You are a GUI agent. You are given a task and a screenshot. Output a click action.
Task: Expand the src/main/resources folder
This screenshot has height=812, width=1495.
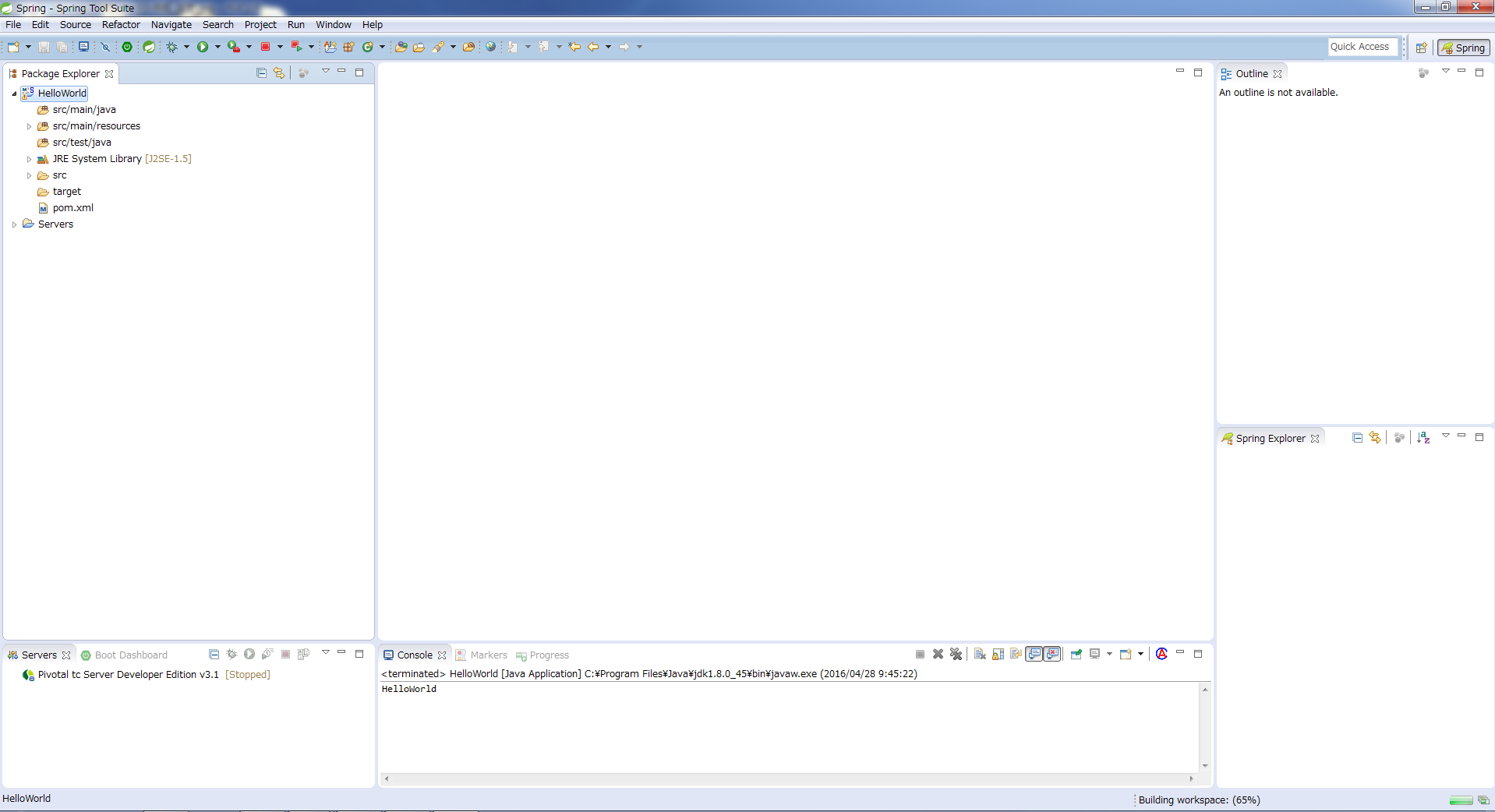pyautogui.click(x=30, y=126)
